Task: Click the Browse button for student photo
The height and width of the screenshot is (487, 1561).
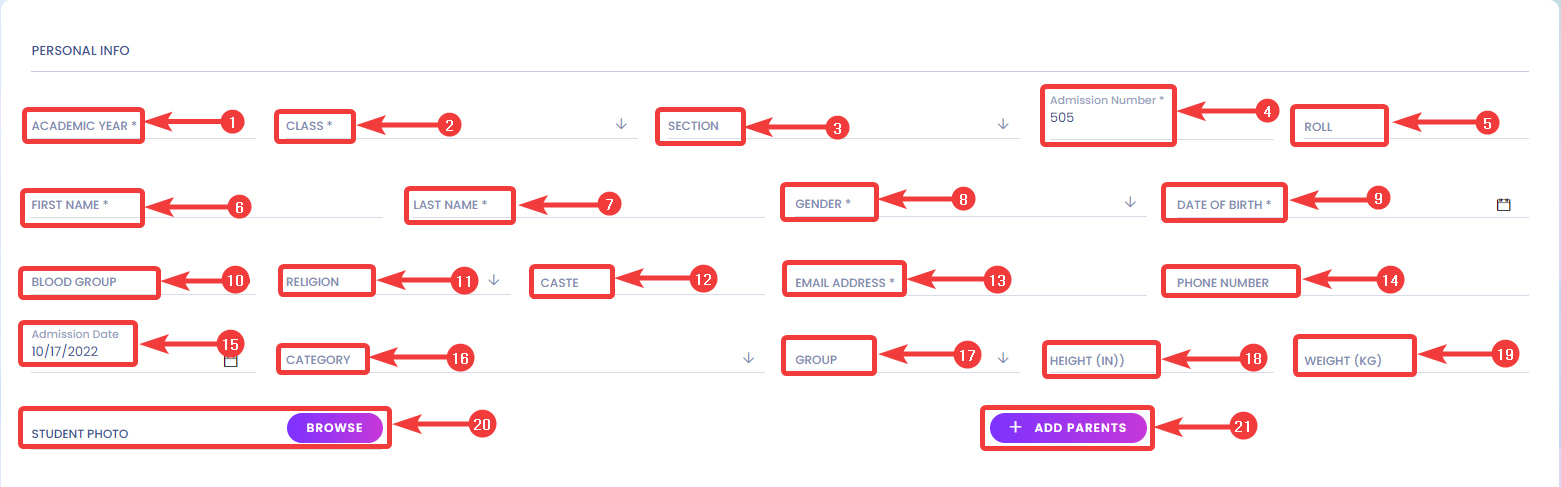Action: [335, 428]
